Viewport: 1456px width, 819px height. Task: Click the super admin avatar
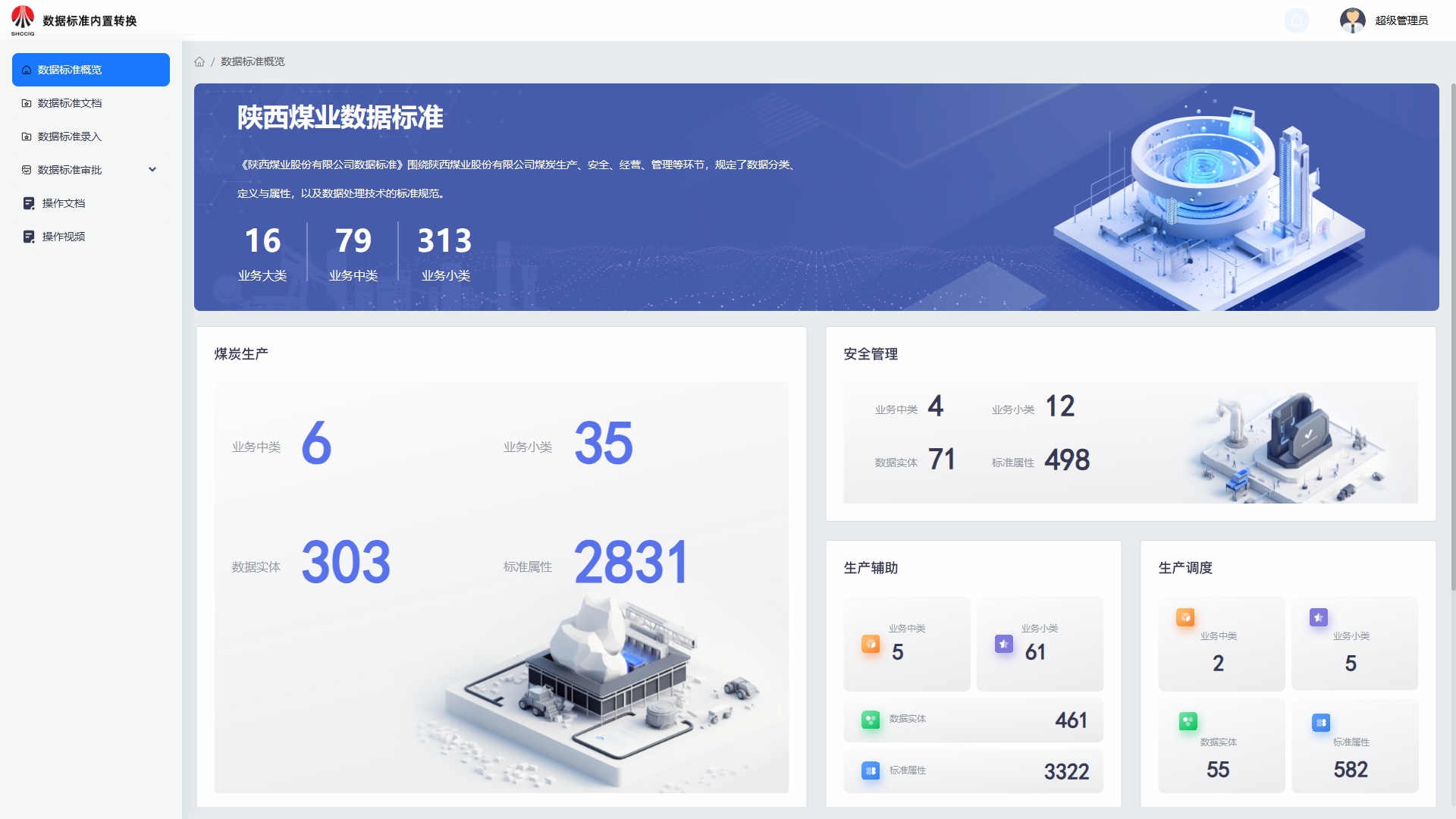point(1352,20)
